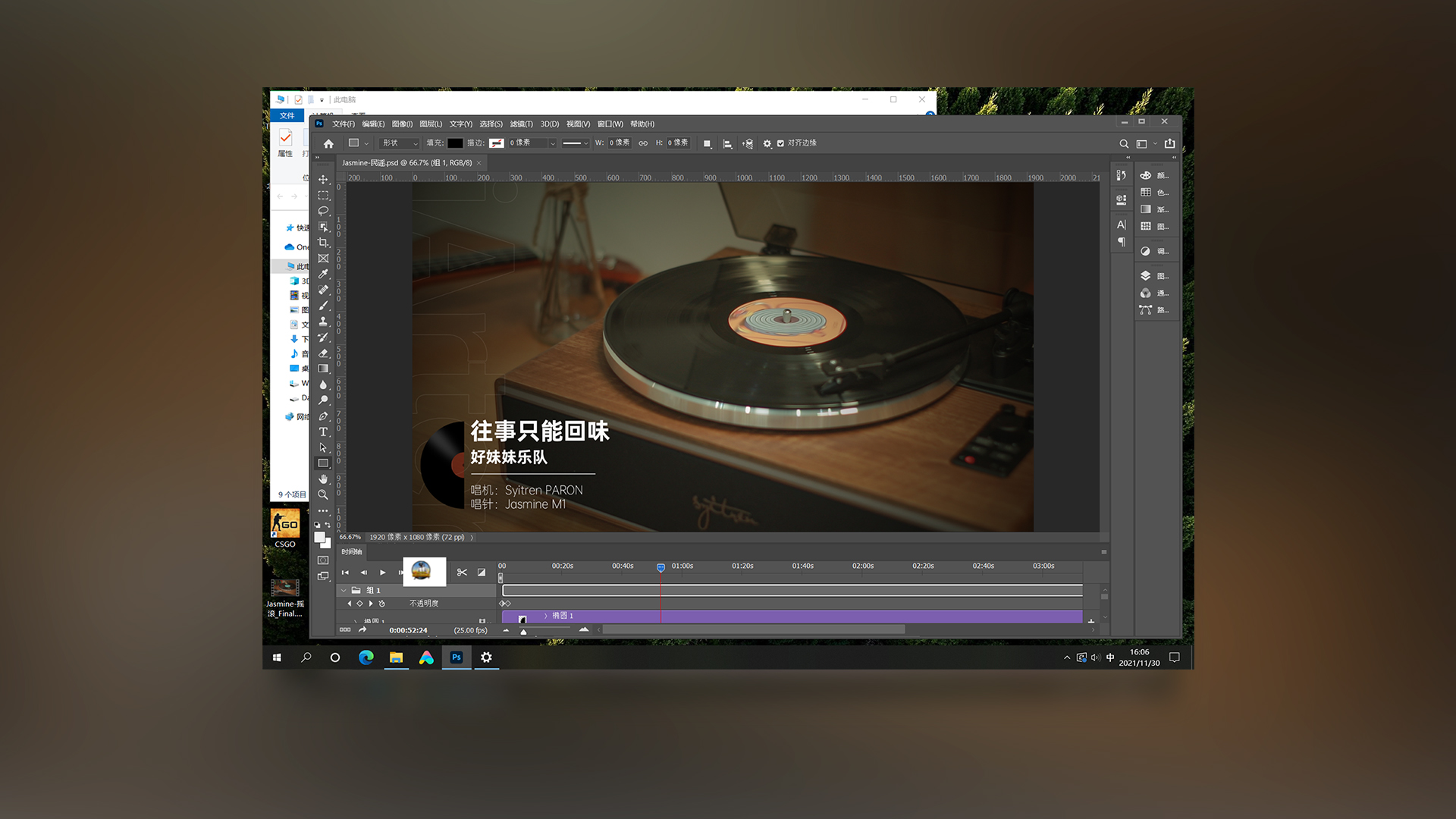Click the W width input field
The width and height of the screenshot is (1456, 819).
620,143
